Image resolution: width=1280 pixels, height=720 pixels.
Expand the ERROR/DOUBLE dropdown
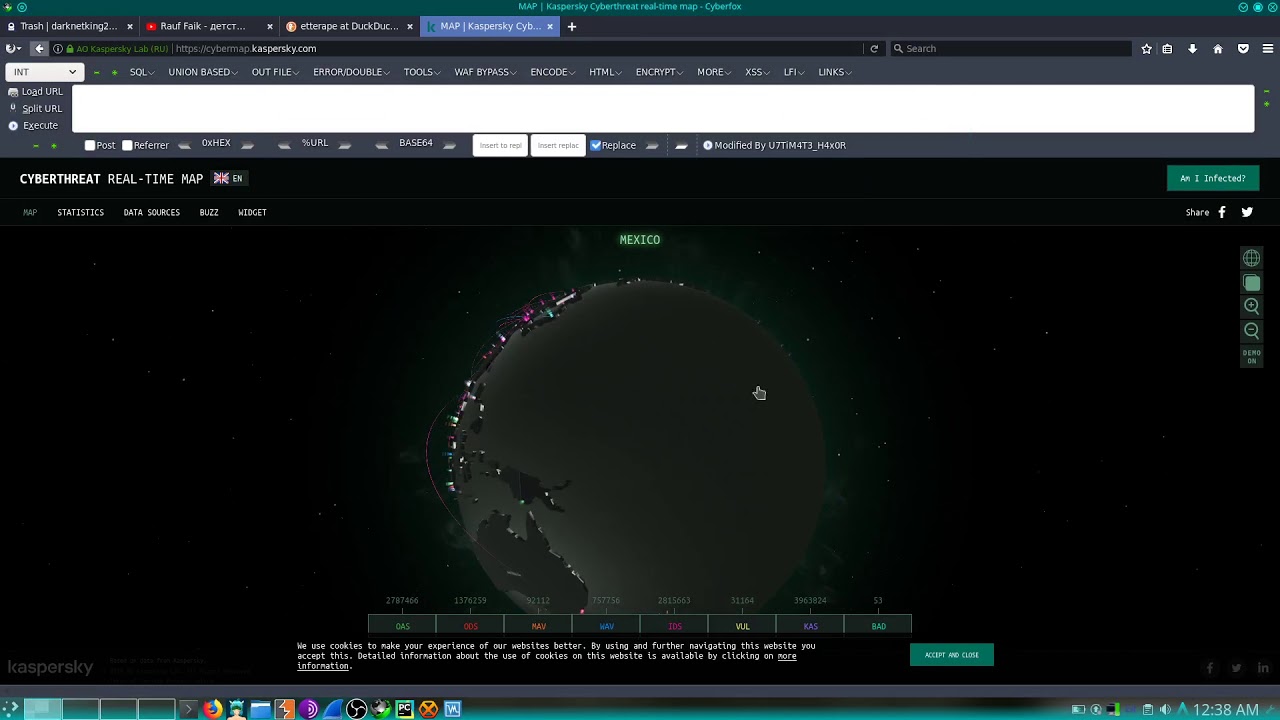(x=351, y=72)
